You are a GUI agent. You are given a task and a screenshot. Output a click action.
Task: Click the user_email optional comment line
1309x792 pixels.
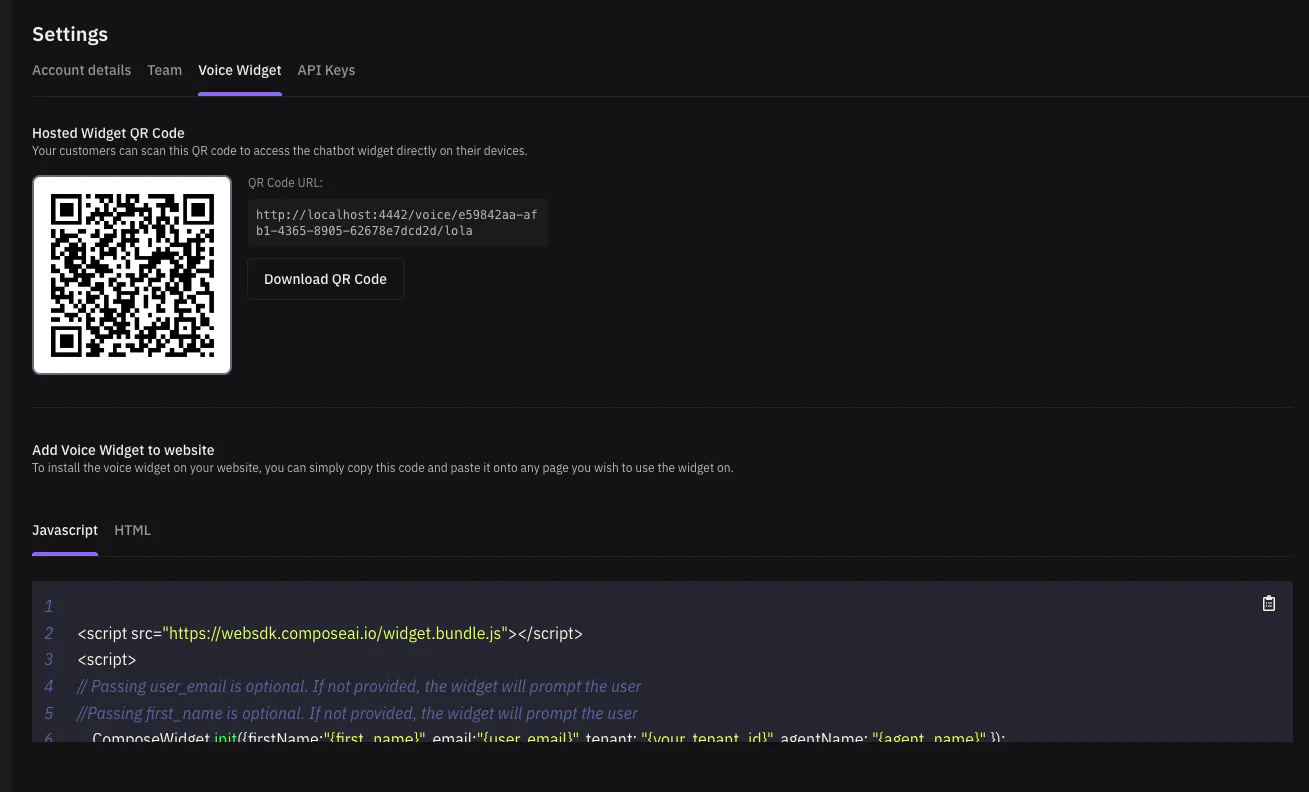pos(359,686)
